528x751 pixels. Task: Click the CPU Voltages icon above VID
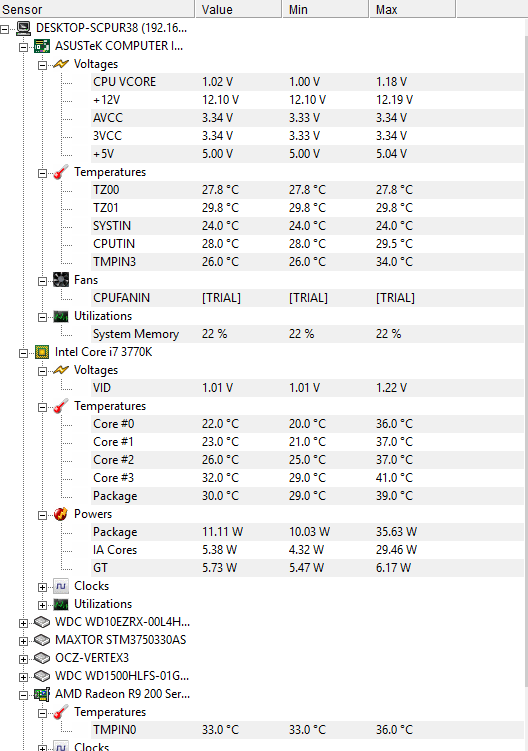click(61, 370)
